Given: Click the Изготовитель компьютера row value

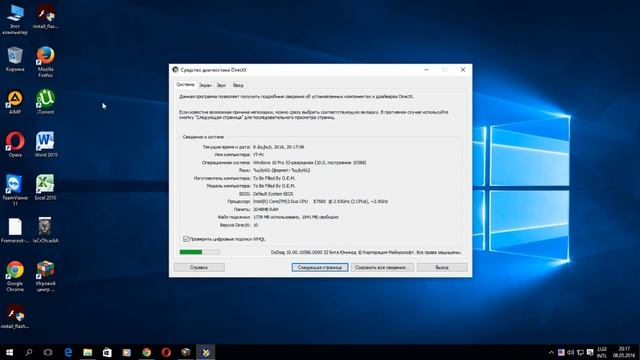Looking at the screenshot, I should coord(274,178).
